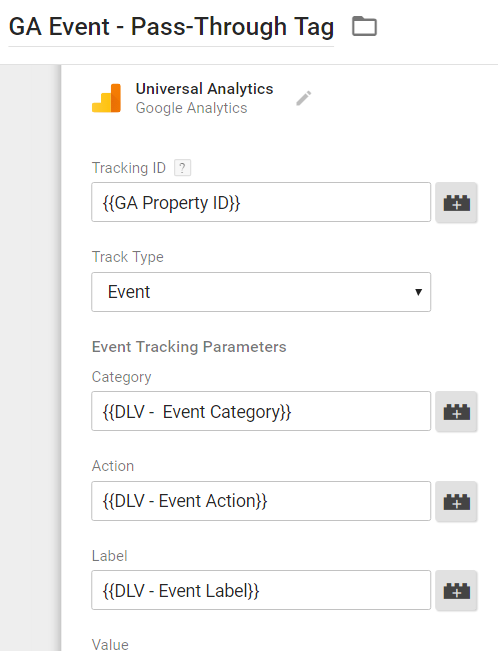Image resolution: width=498 pixels, height=651 pixels.
Task: Open variable picker beside Tracking ID field
Action: tap(456, 203)
